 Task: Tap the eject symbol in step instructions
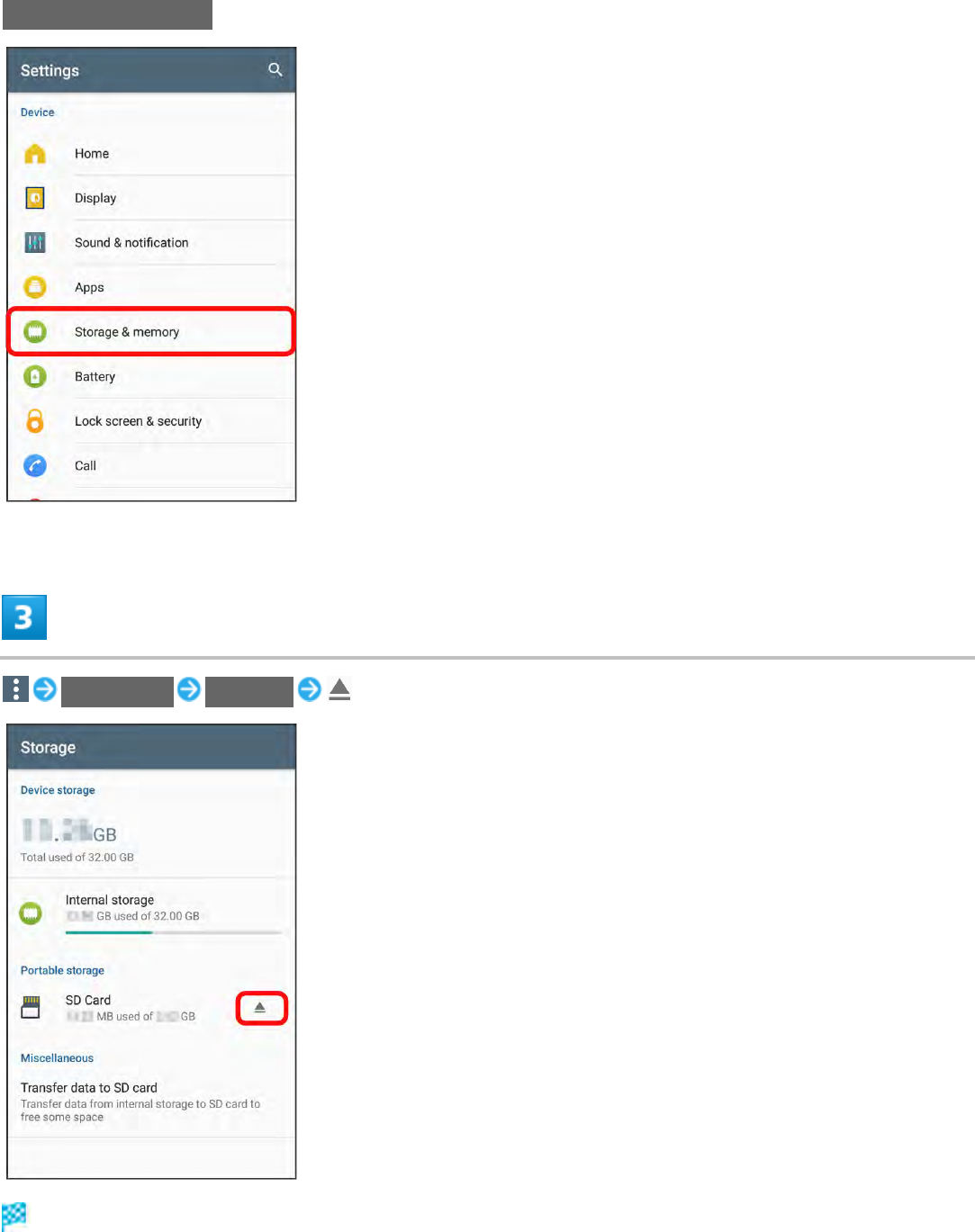[x=339, y=690]
